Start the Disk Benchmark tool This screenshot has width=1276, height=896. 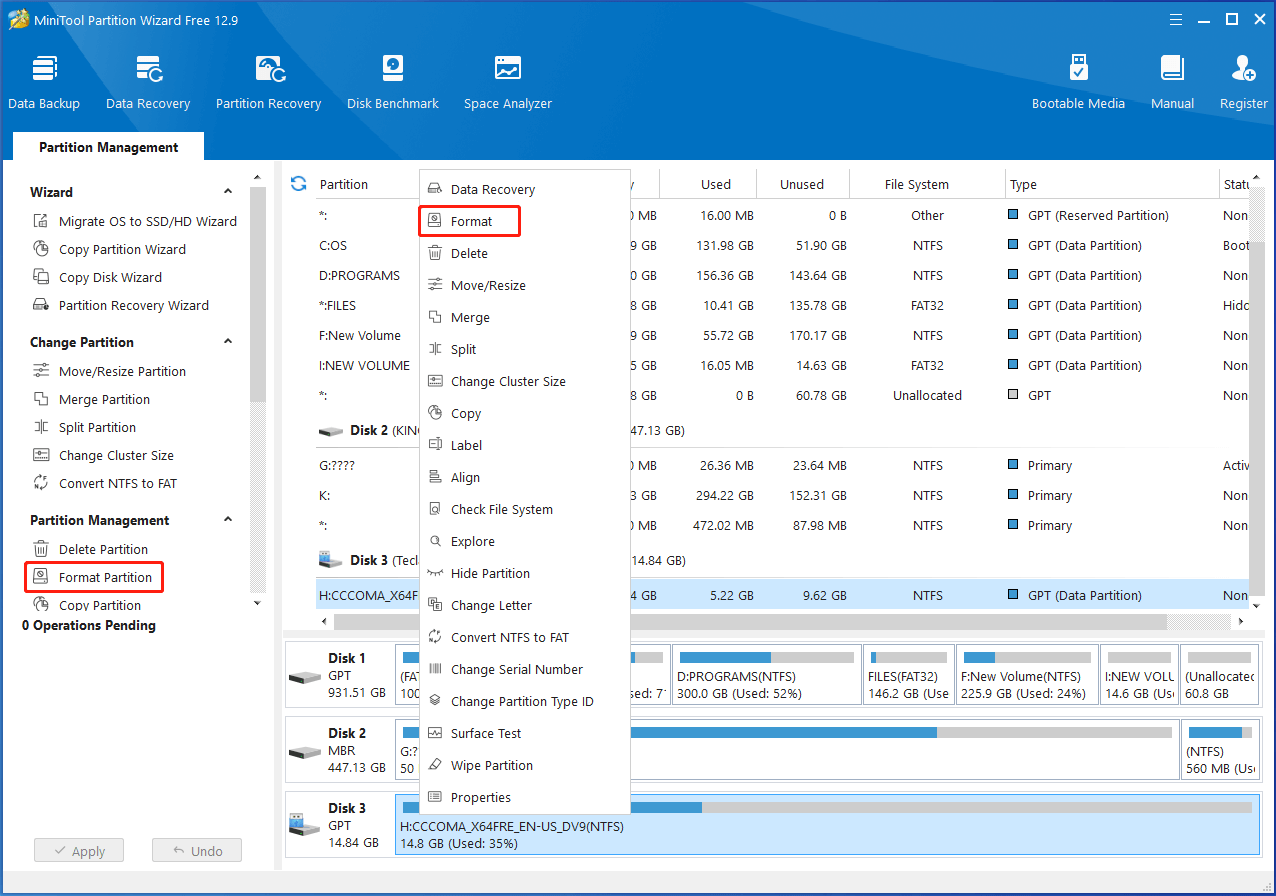[x=393, y=82]
